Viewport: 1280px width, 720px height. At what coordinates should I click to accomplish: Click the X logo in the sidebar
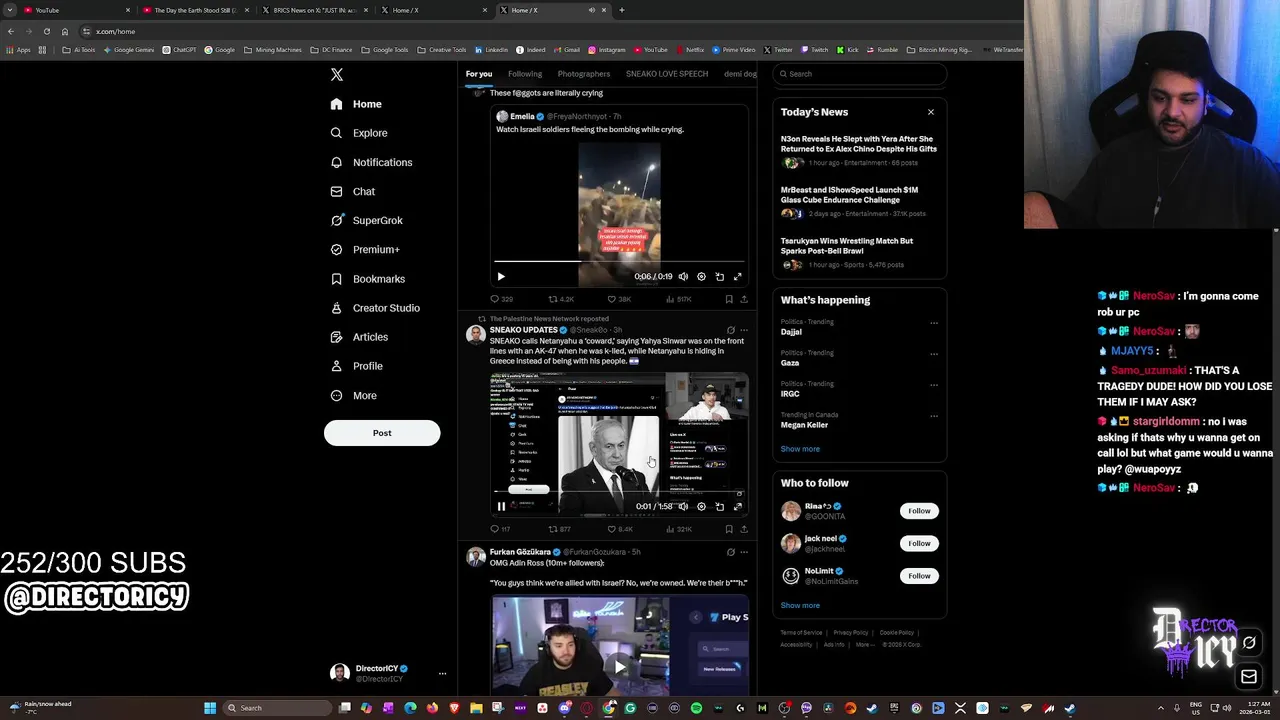tap(337, 75)
